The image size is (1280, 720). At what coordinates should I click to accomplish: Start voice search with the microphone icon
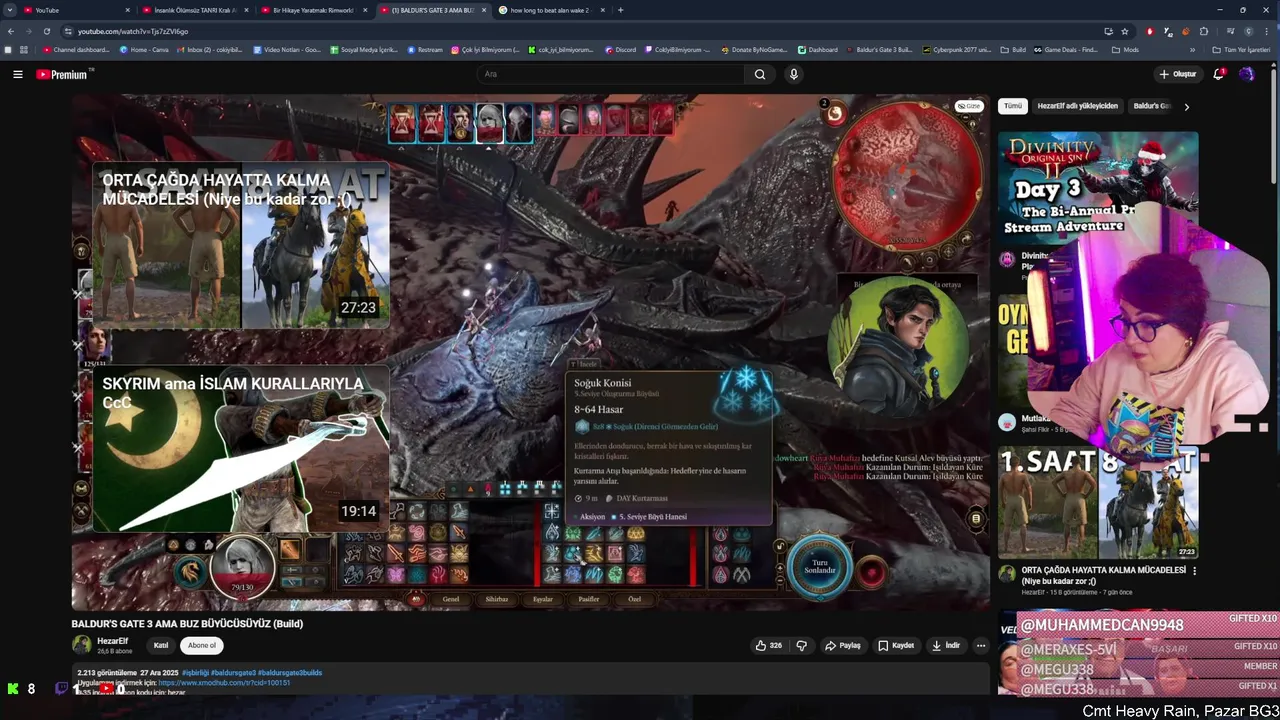pyautogui.click(x=794, y=74)
